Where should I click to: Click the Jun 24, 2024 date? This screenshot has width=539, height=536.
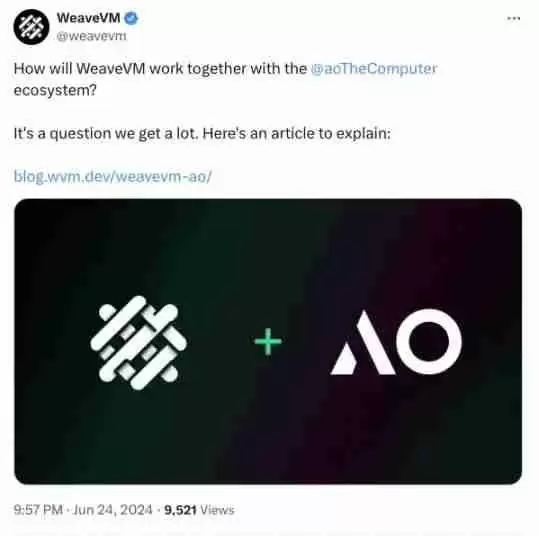click(112, 510)
